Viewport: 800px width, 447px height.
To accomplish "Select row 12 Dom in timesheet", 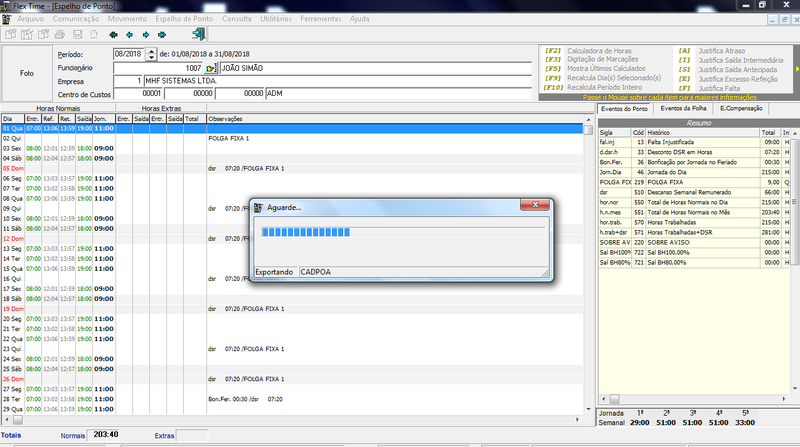I will pyautogui.click(x=292, y=239).
